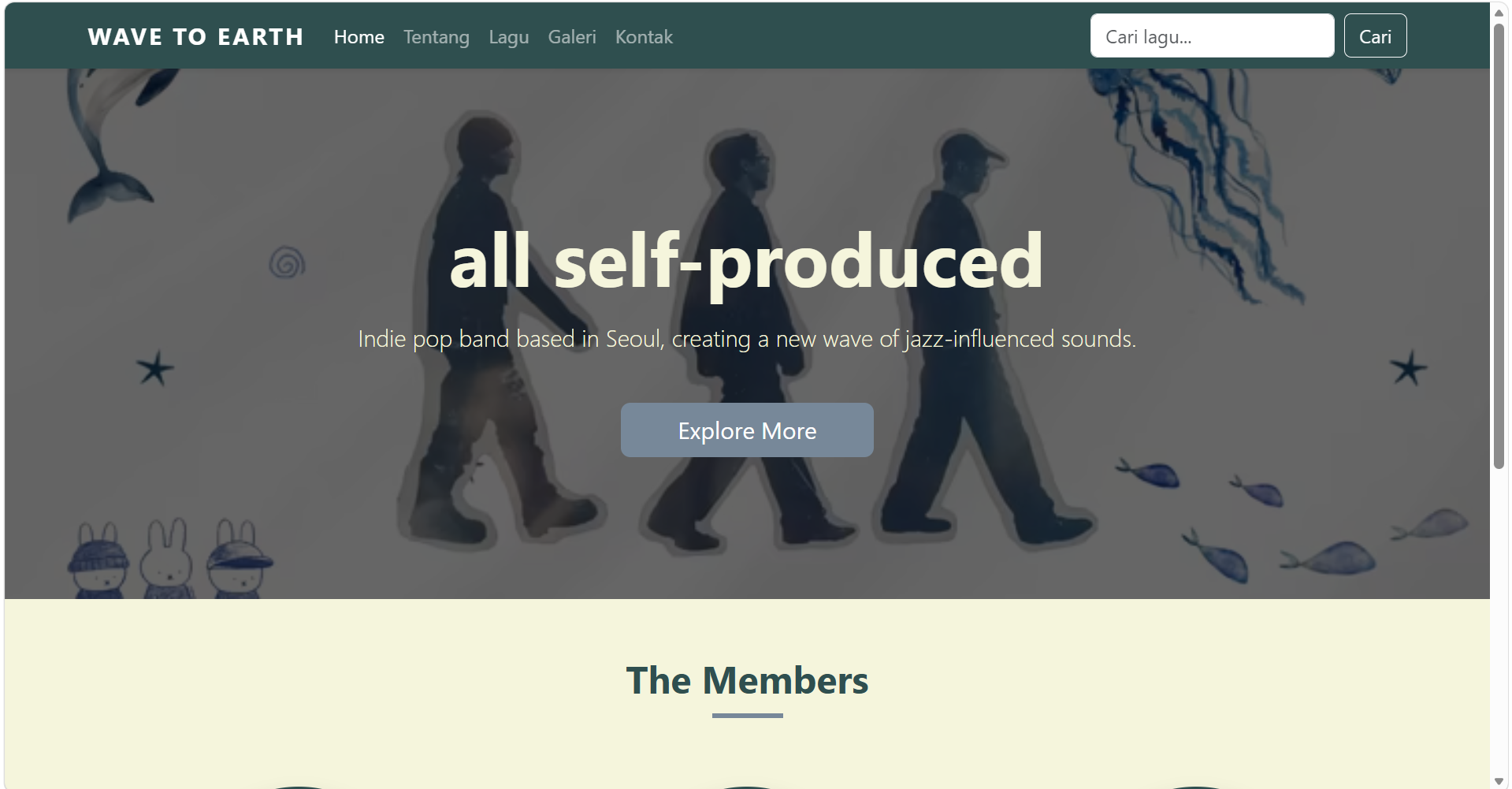This screenshot has height=789, width=1512.
Task: Select Galeri in the navbar
Action: click(x=572, y=37)
